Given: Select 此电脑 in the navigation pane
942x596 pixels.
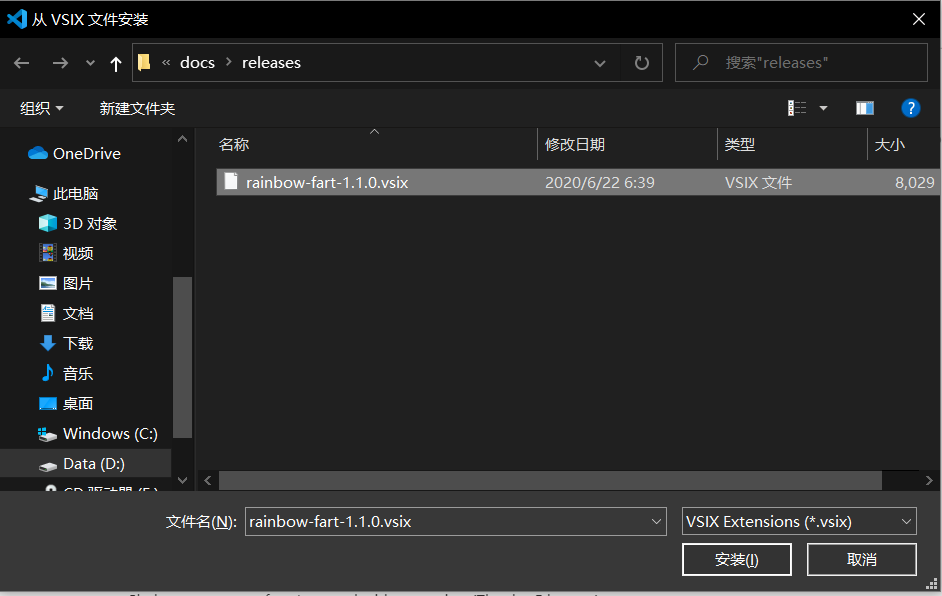Looking at the screenshot, I should pos(64,193).
